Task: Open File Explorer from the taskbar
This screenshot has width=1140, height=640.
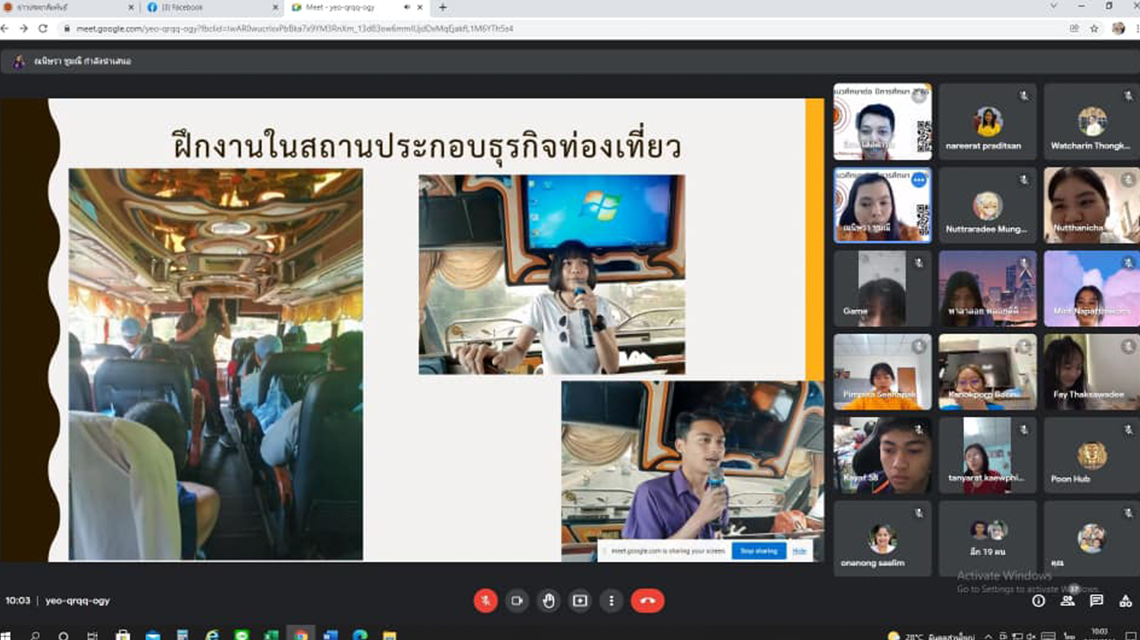Action: click(390, 635)
